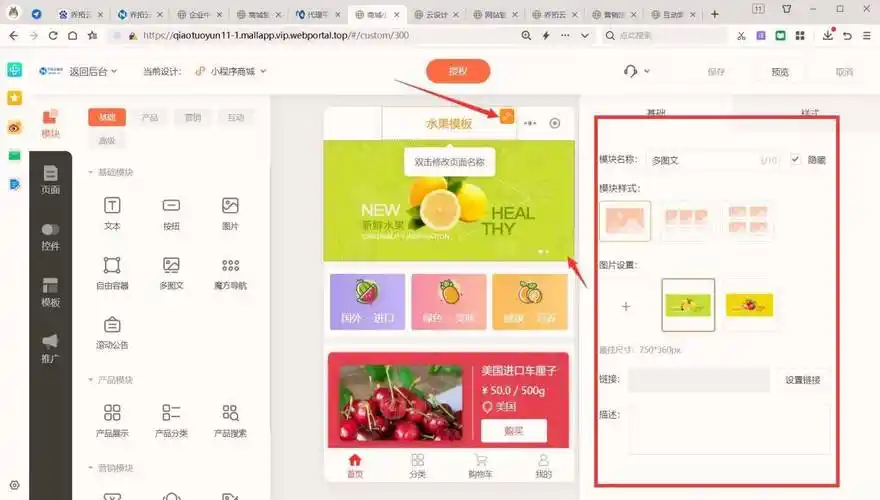
Task: Click the bookmark star icon in toolbar
Action: click(x=93, y=35)
